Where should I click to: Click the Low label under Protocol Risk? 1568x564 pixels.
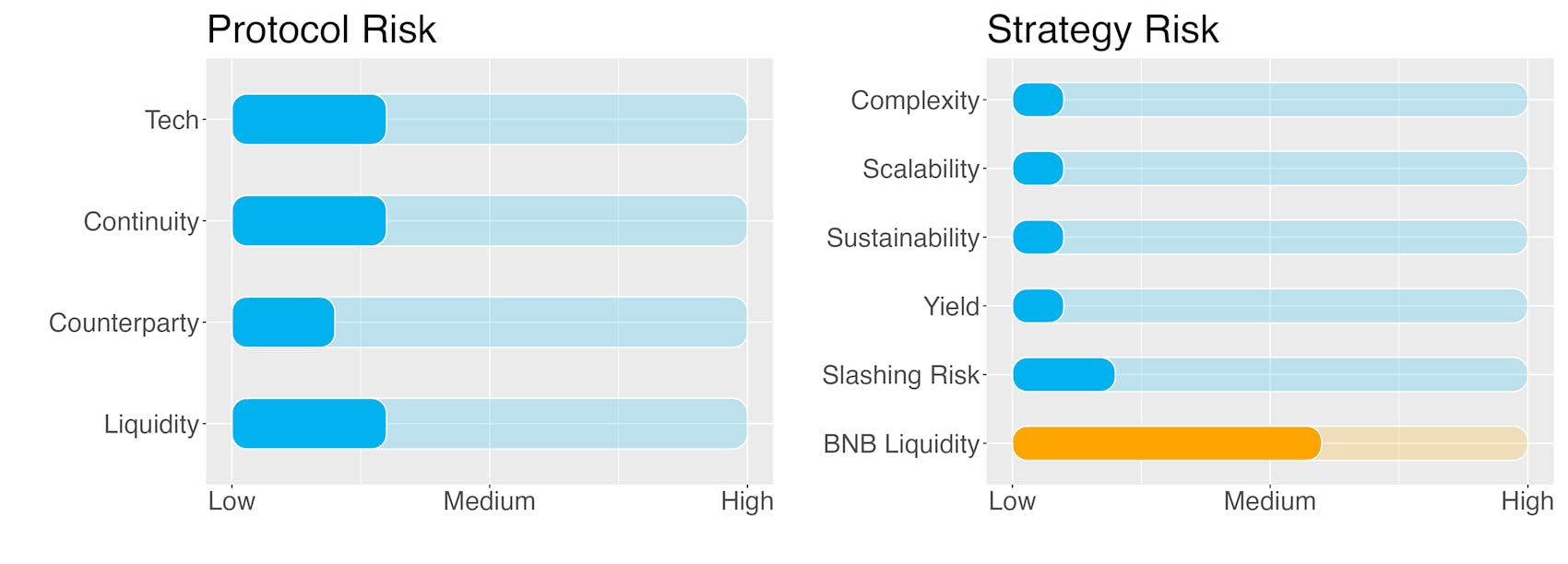tap(232, 501)
